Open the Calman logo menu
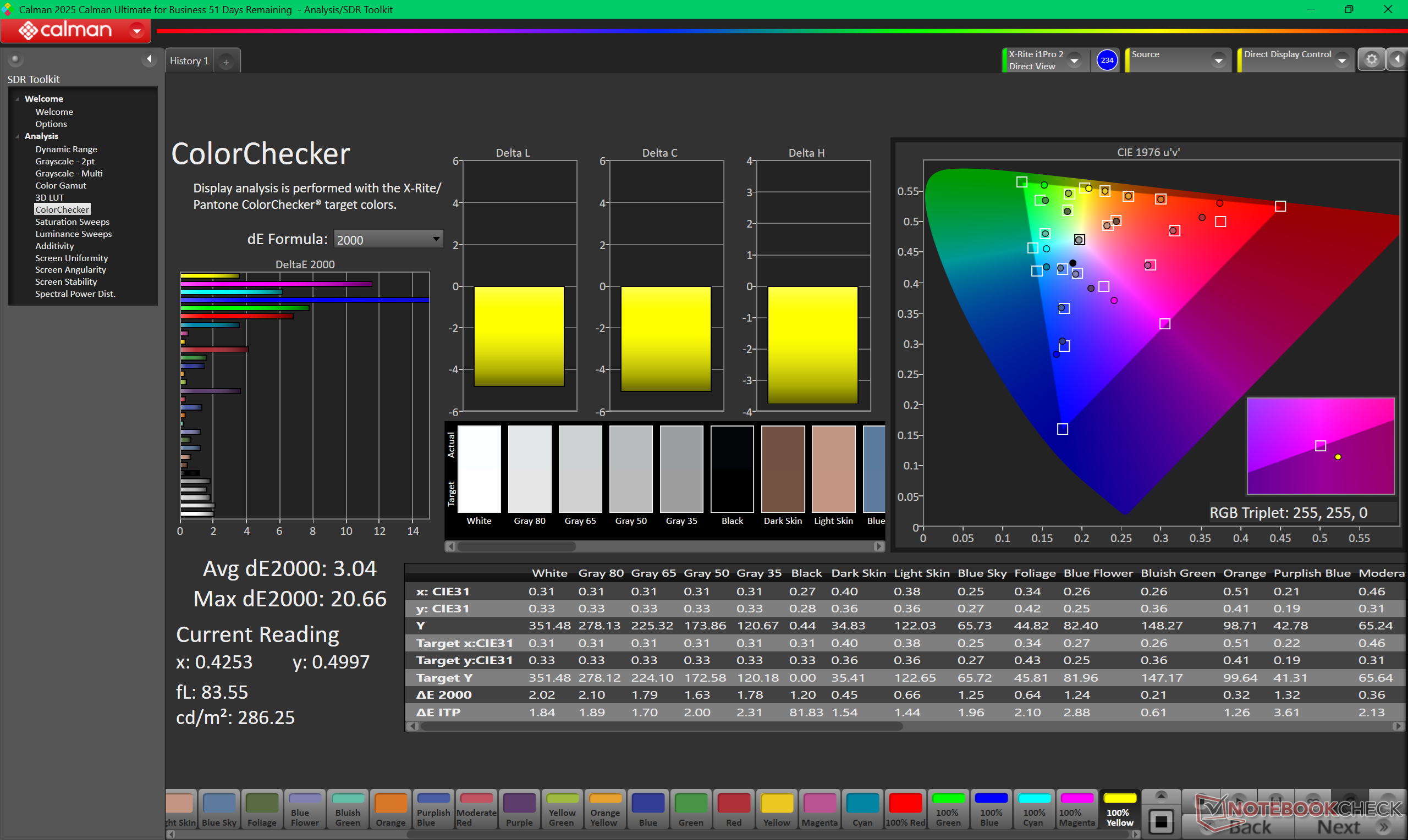The height and width of the screenshot is (840, 1408). click(136, 31)
